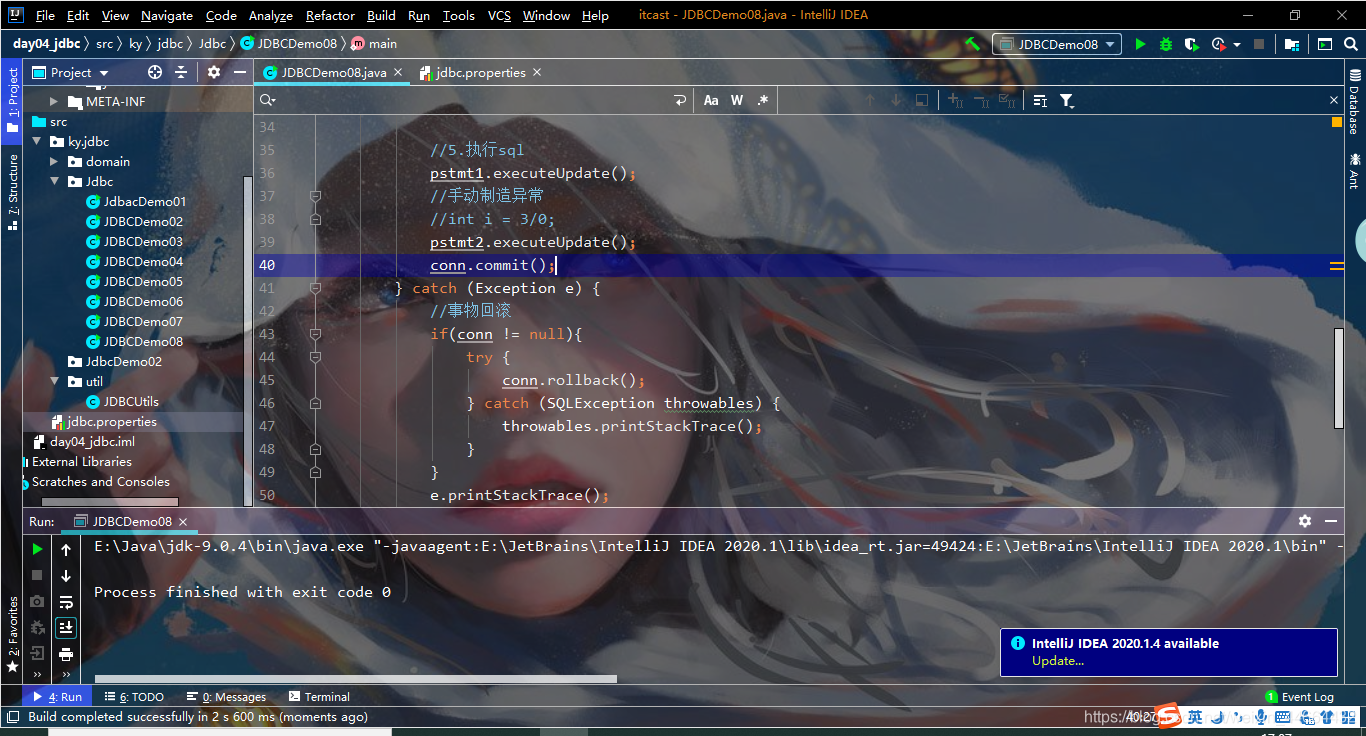
Task: Open the Structure side panel
Action: [x=12, y=192]
